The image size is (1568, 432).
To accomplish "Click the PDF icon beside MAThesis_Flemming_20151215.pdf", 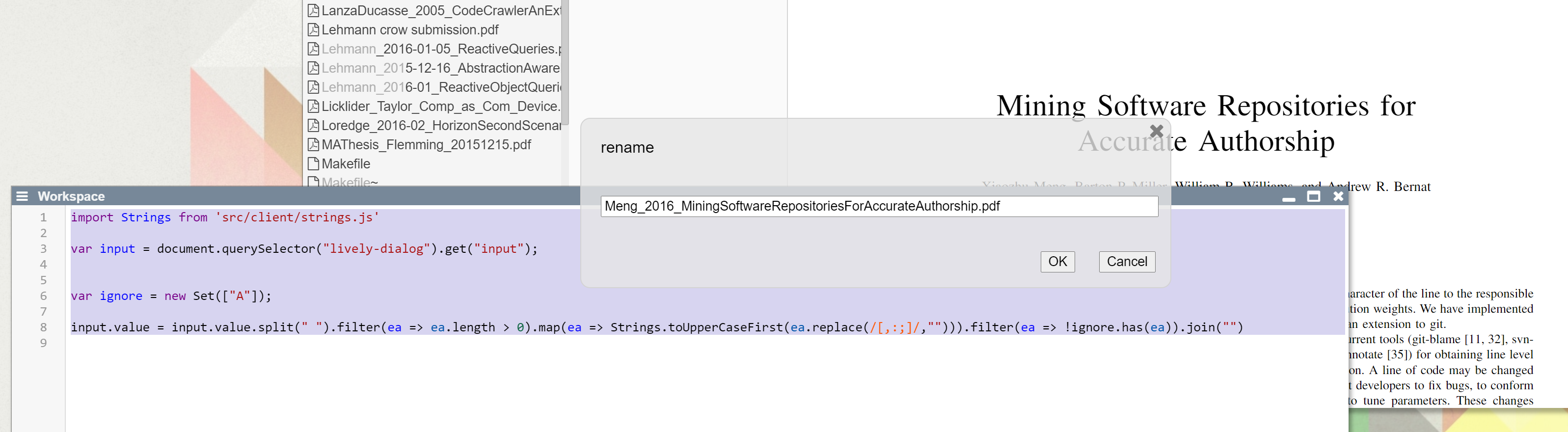I will point(313,145).
